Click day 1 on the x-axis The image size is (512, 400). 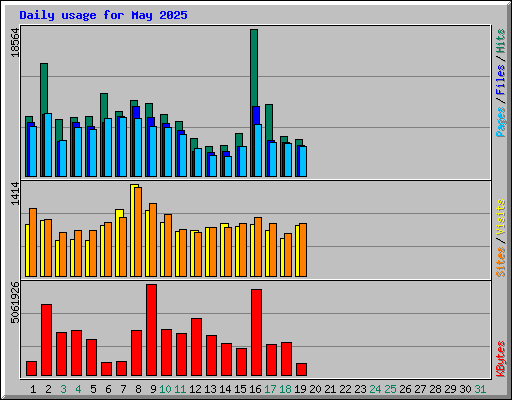[x=33, y=389]
